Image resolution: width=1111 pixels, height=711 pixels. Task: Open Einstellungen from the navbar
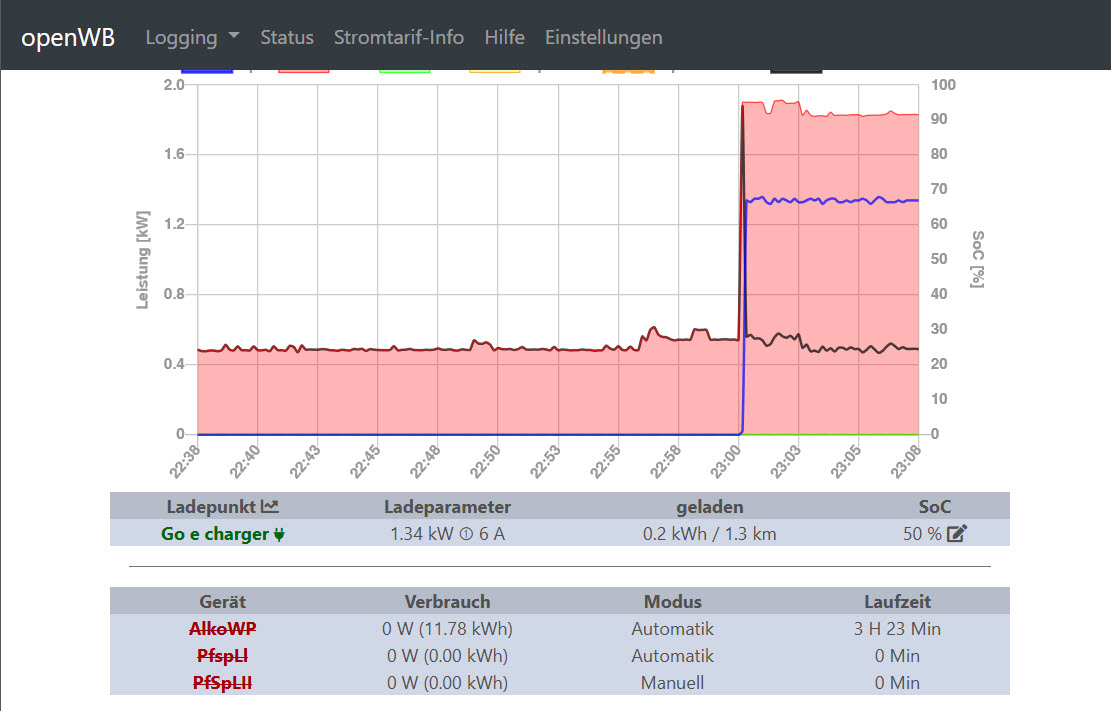(603, 37)
